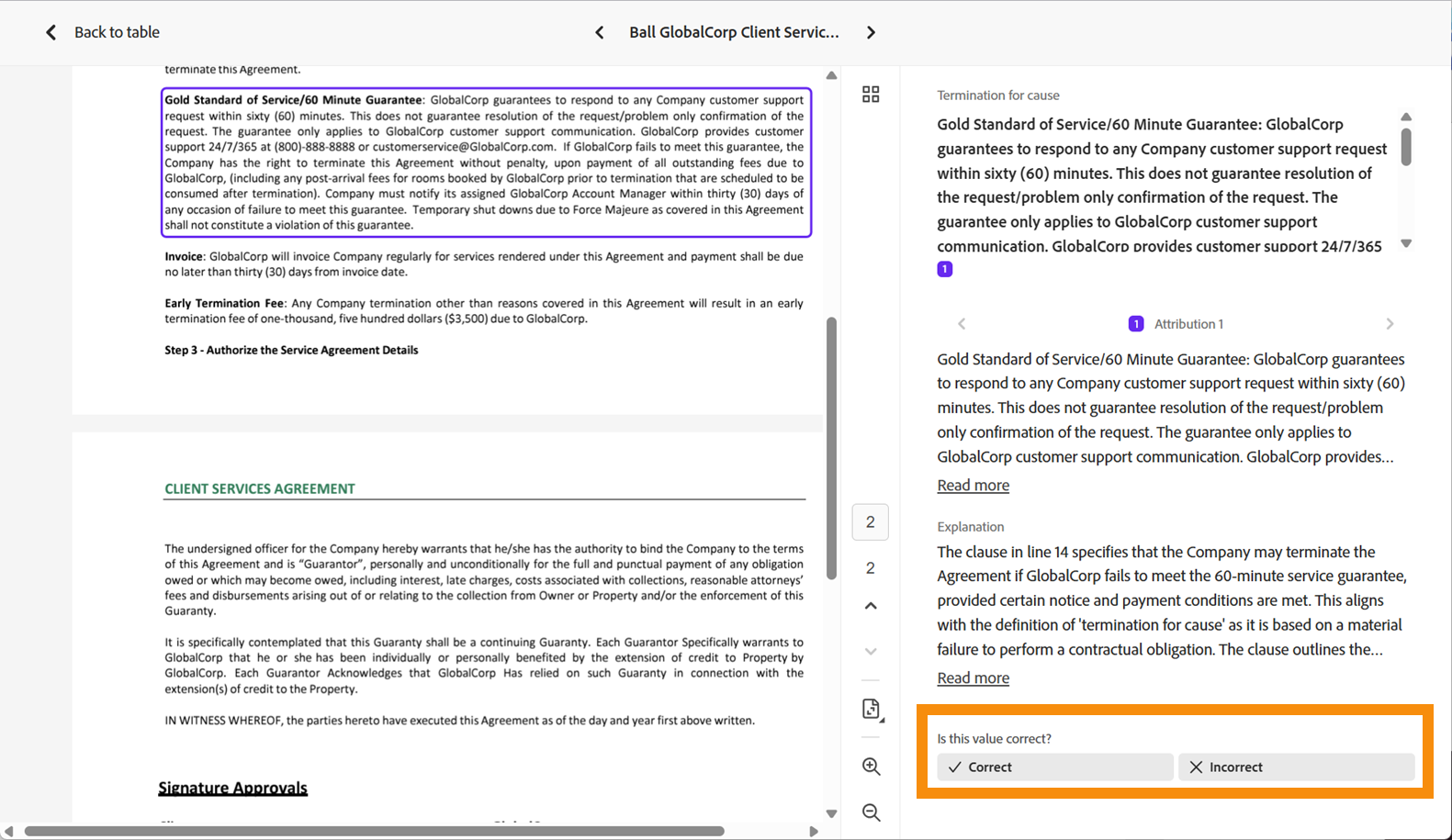Expand explanation text with Read more

click(973, 678)
